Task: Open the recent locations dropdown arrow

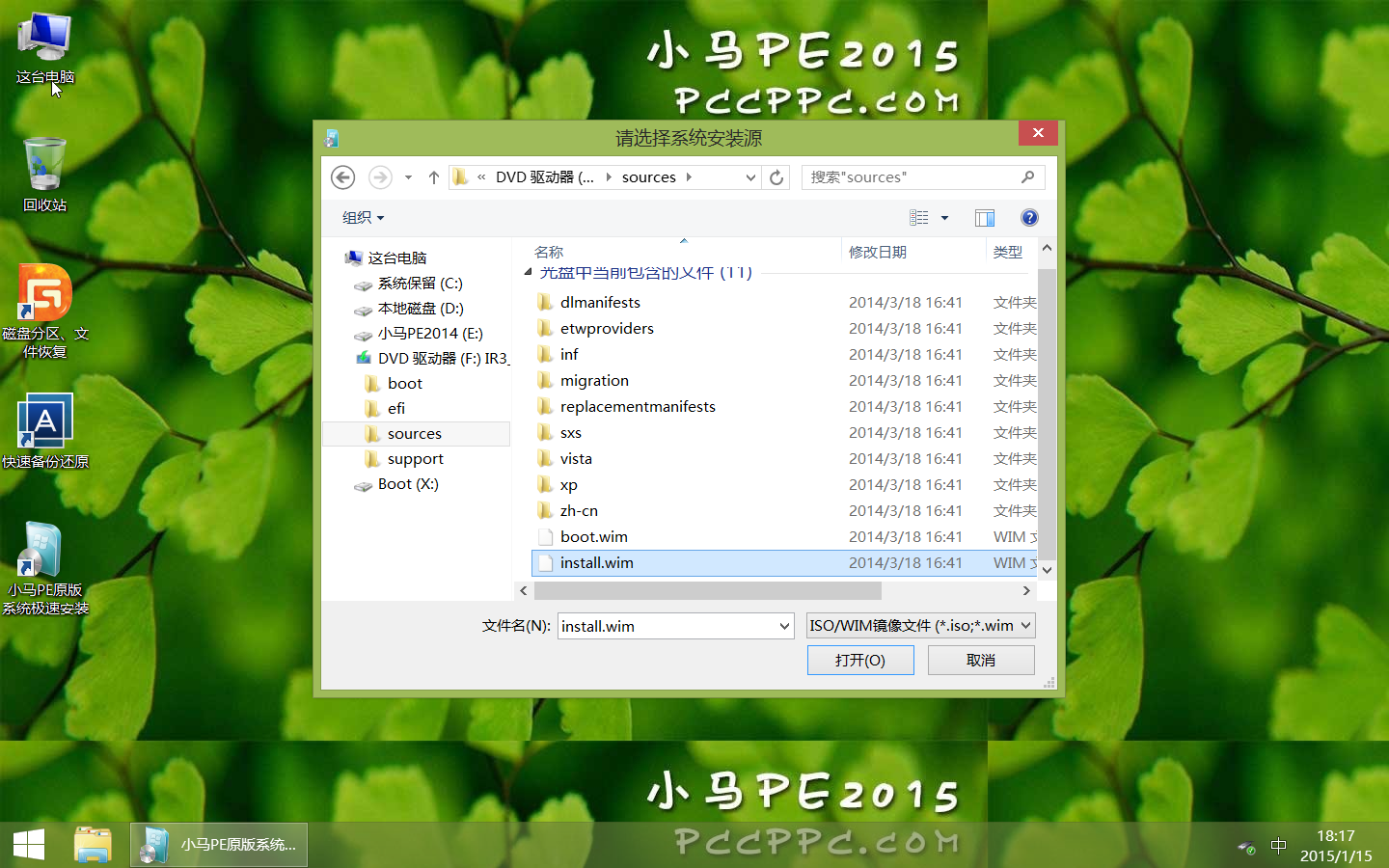Action: [x=408, y=177]
